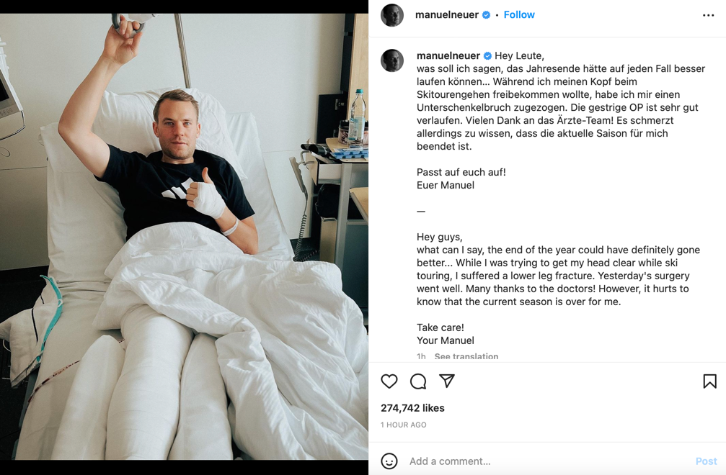Click manuelneuer avatar beside the caption

[x=392, y=60]
